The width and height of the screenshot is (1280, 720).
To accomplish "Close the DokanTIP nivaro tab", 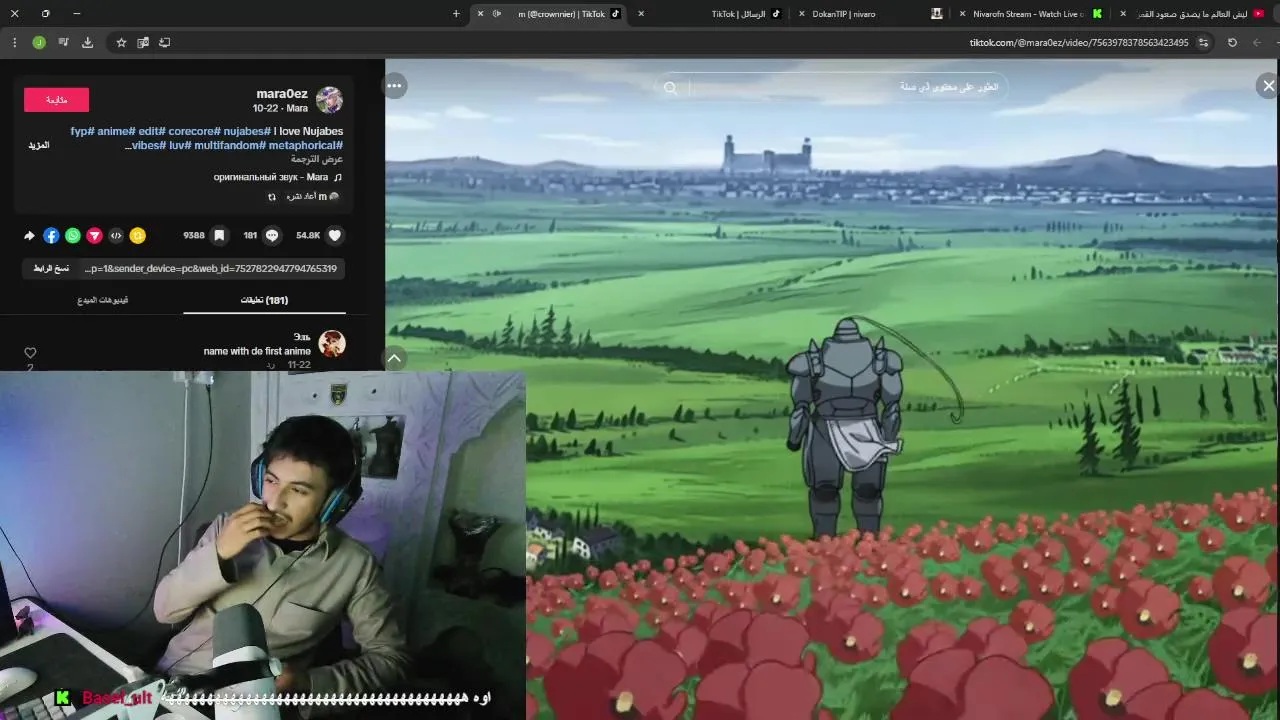I will point(802,14).
